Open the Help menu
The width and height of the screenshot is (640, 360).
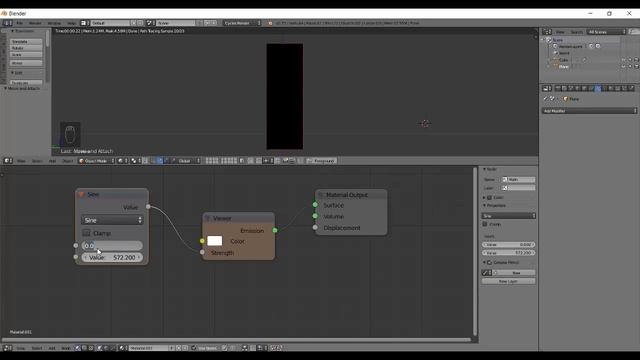[71, 23]
